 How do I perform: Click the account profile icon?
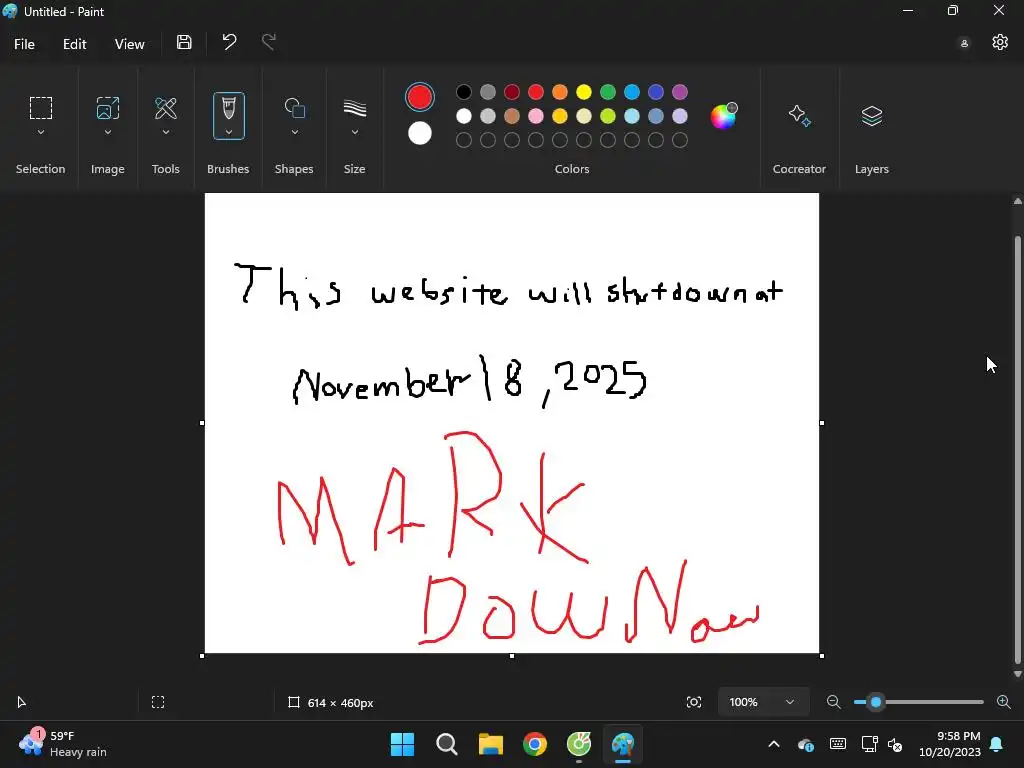[964, 44]
